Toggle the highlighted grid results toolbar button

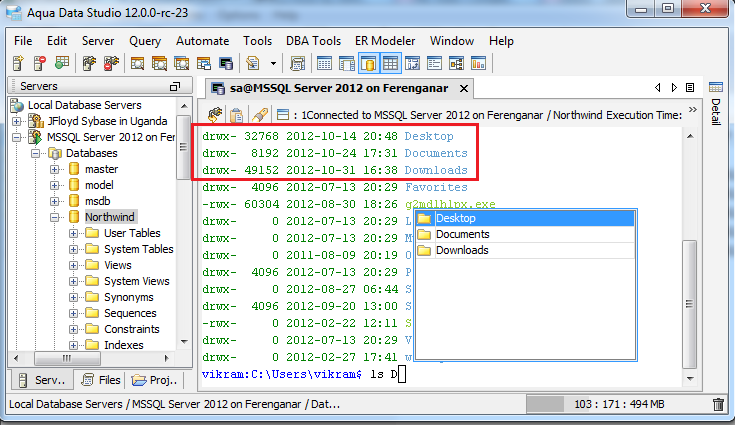pos(390,63)
